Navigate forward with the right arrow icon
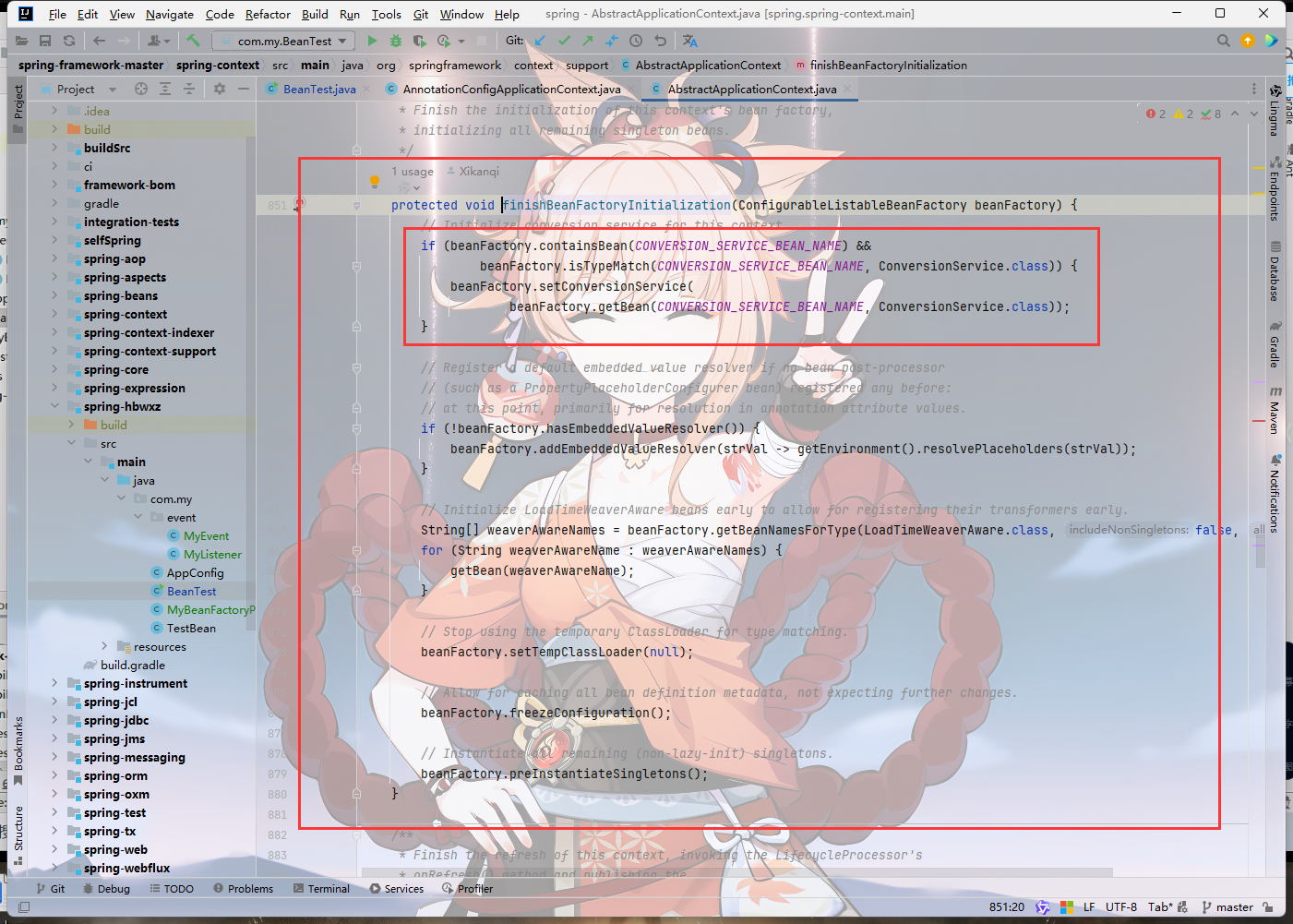Screen dimensions: 1293x924 125,41
